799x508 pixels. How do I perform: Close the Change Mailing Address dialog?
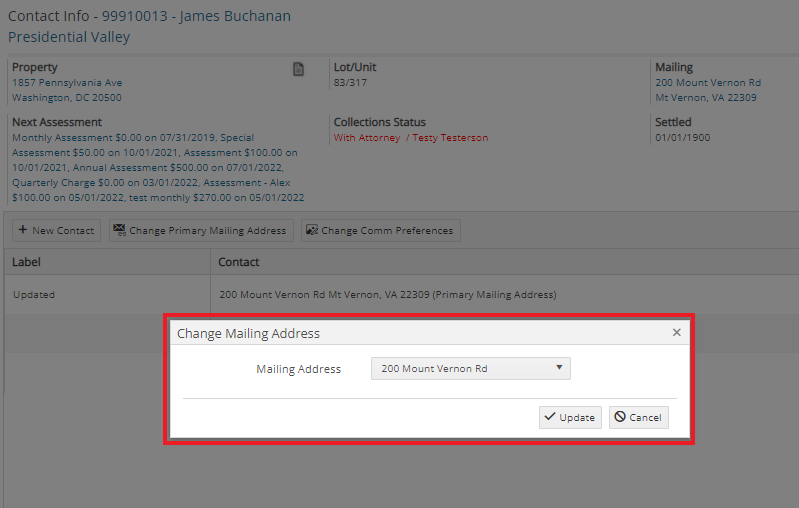(676, 333)
